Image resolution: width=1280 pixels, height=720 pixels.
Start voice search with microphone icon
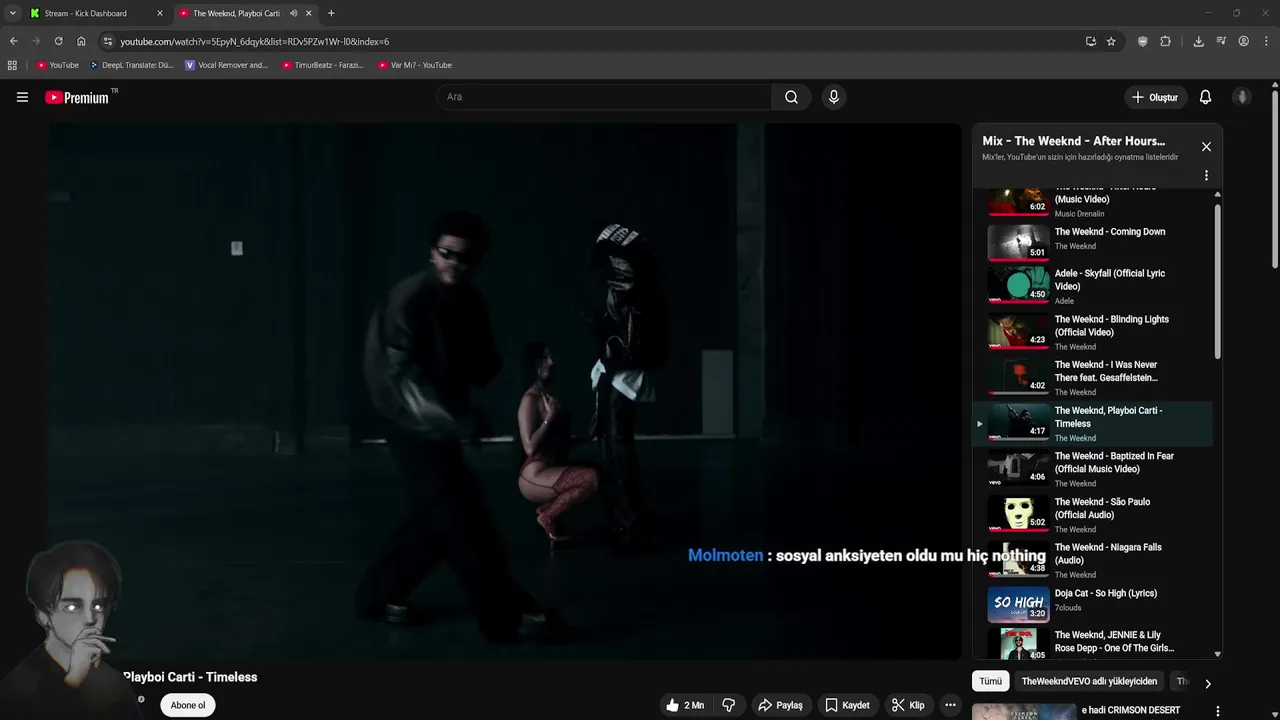point(833,97)
